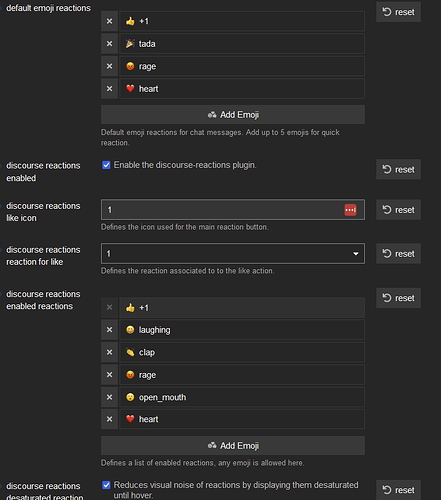Add Emoji to default emoji reactions

(x=233, y=115)
